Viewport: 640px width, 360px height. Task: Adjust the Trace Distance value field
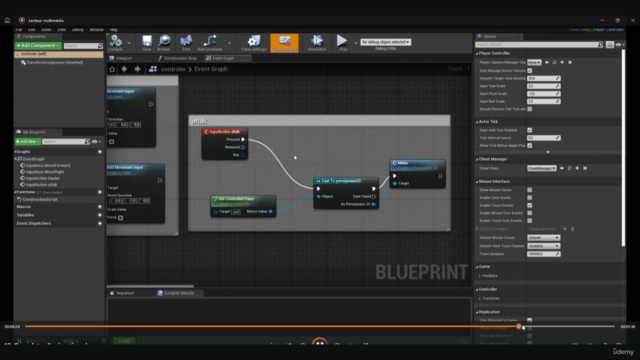click(x=544, y=254)
